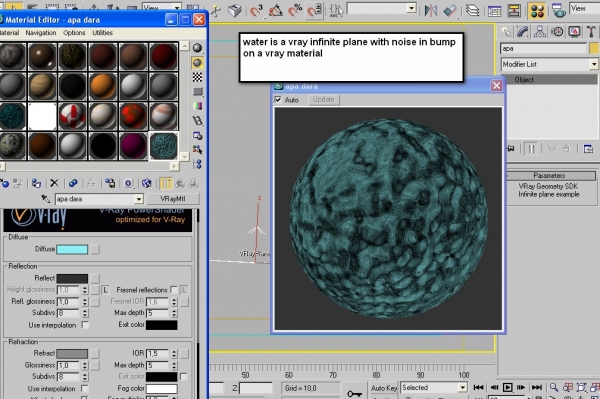The width and height of the screenshot is (600, 399).
Task: Switch to Create command panel tab
Action: click(x=506, y=32)
